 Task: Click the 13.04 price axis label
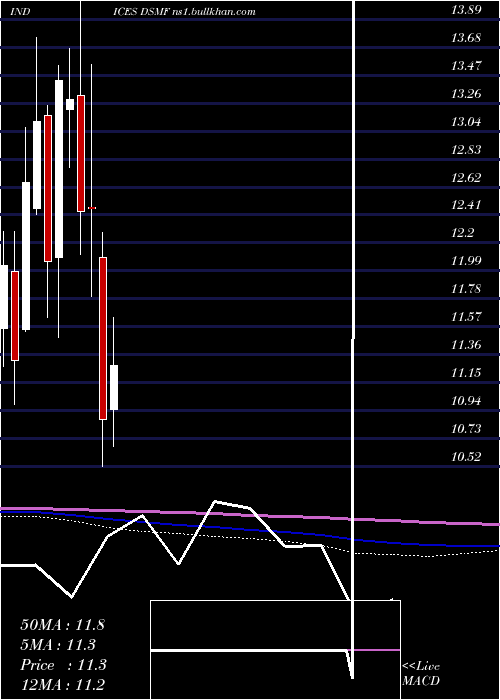[x=466, y=122]
